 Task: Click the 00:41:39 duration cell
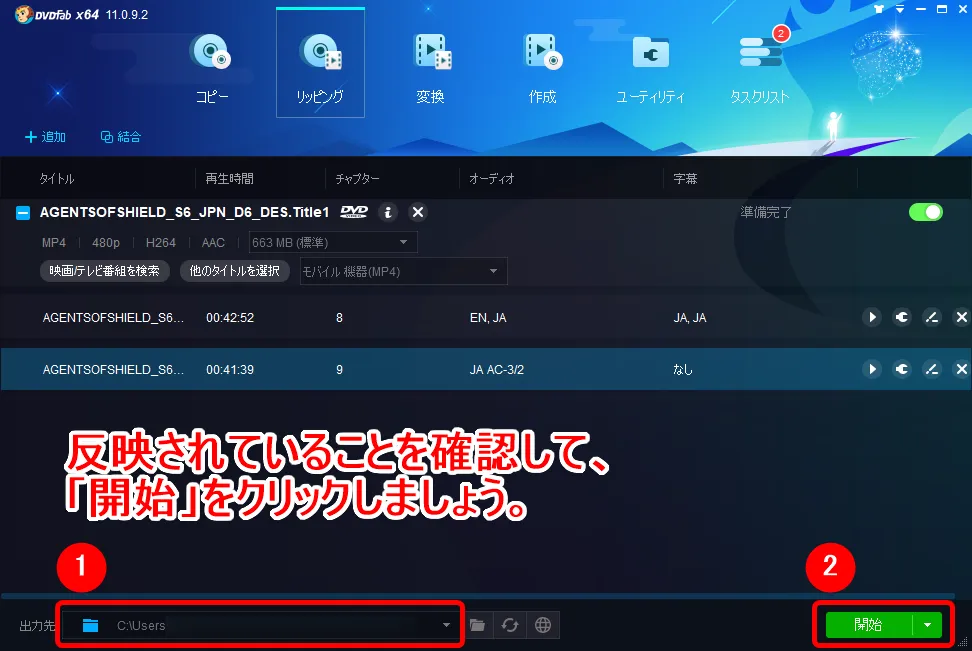point(230,370)
